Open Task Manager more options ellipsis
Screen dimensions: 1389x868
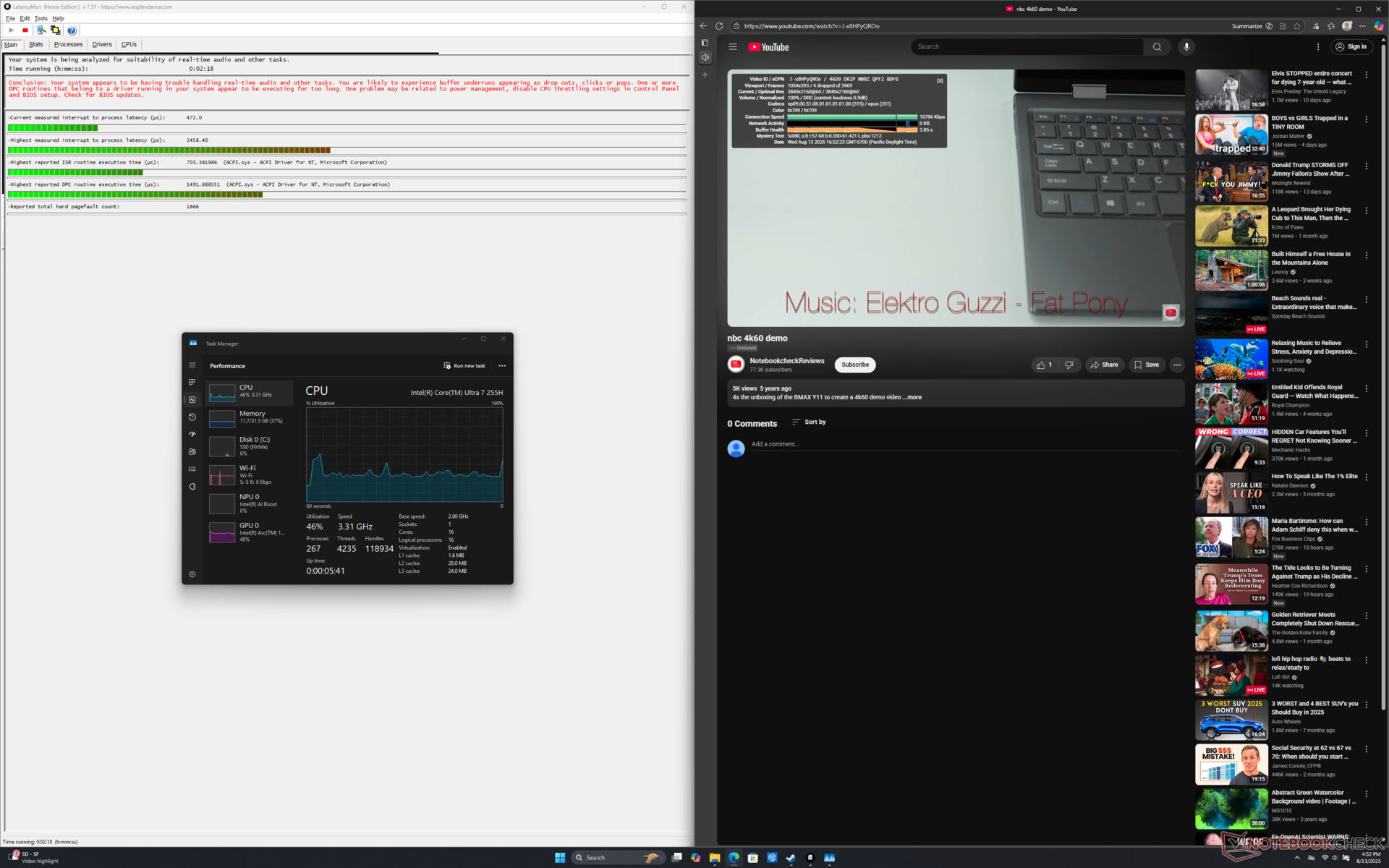pyautogui.click(x=502, y=365)
